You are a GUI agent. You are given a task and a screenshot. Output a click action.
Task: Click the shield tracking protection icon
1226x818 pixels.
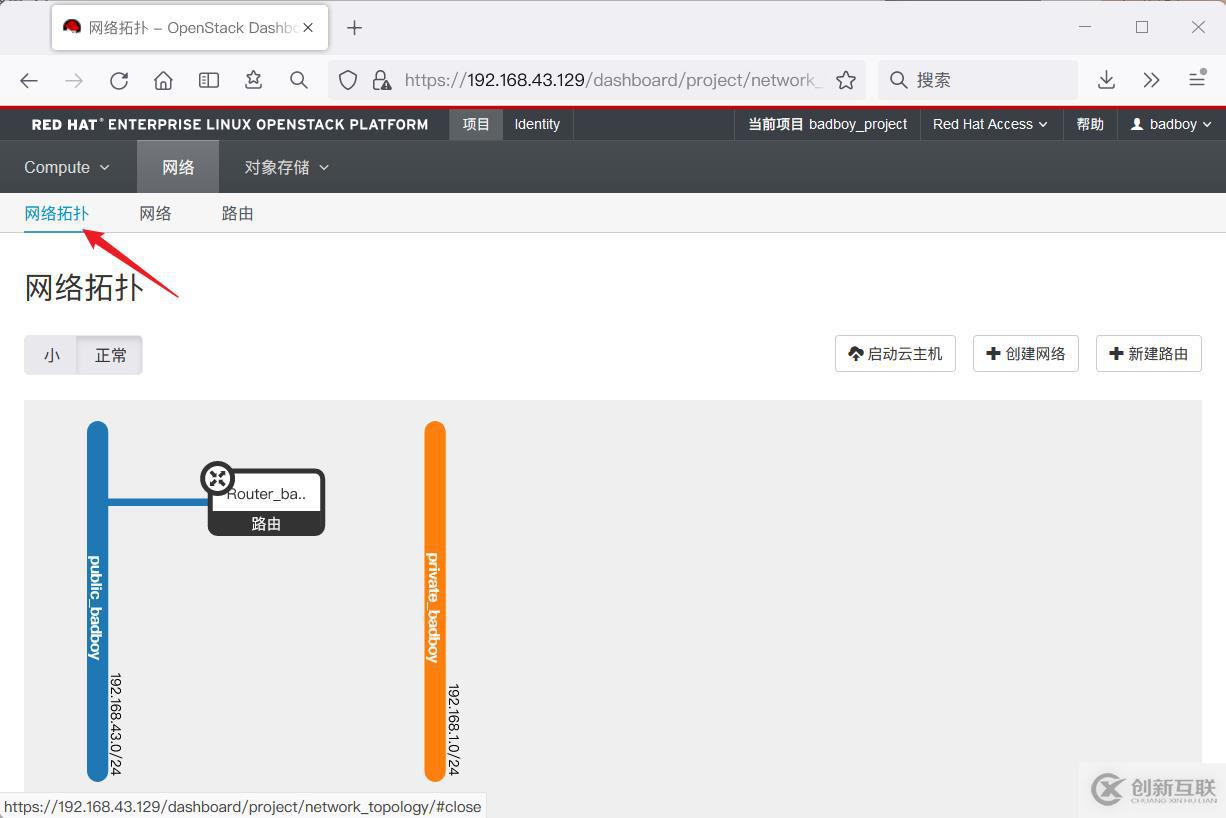348,80
